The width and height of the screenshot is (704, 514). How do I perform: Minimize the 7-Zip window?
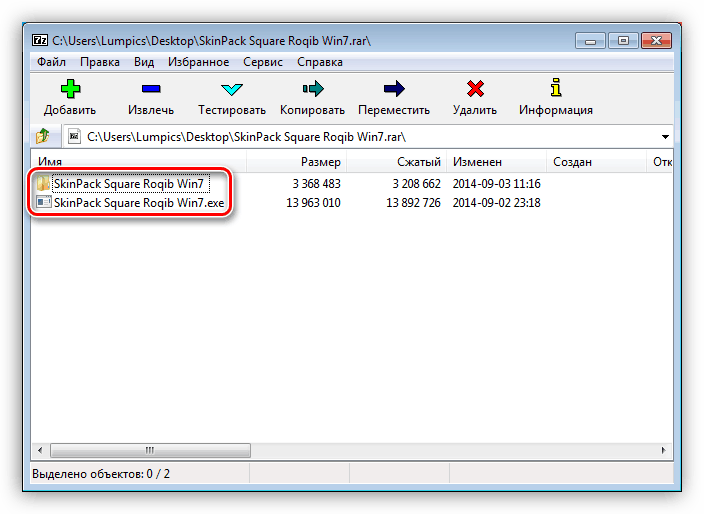click(x=590, y=41)
